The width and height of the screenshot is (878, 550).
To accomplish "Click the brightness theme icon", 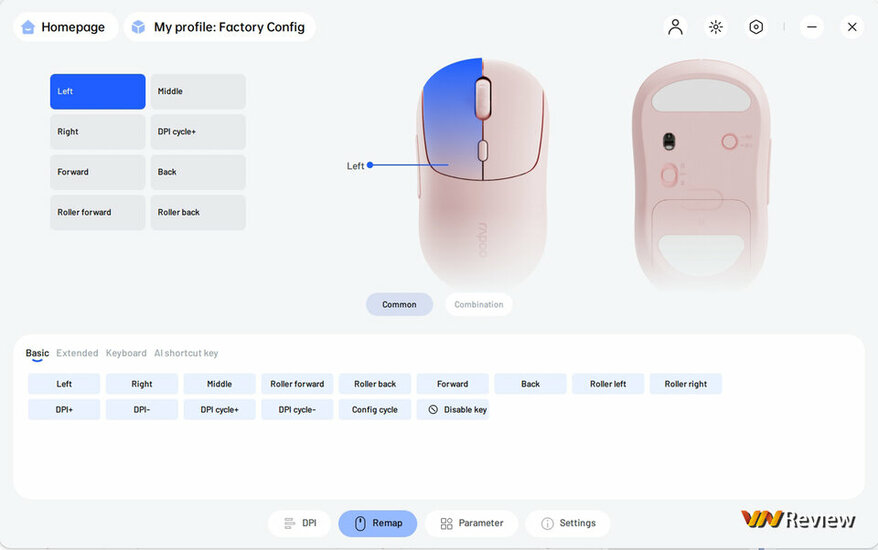I will (716, 27).
